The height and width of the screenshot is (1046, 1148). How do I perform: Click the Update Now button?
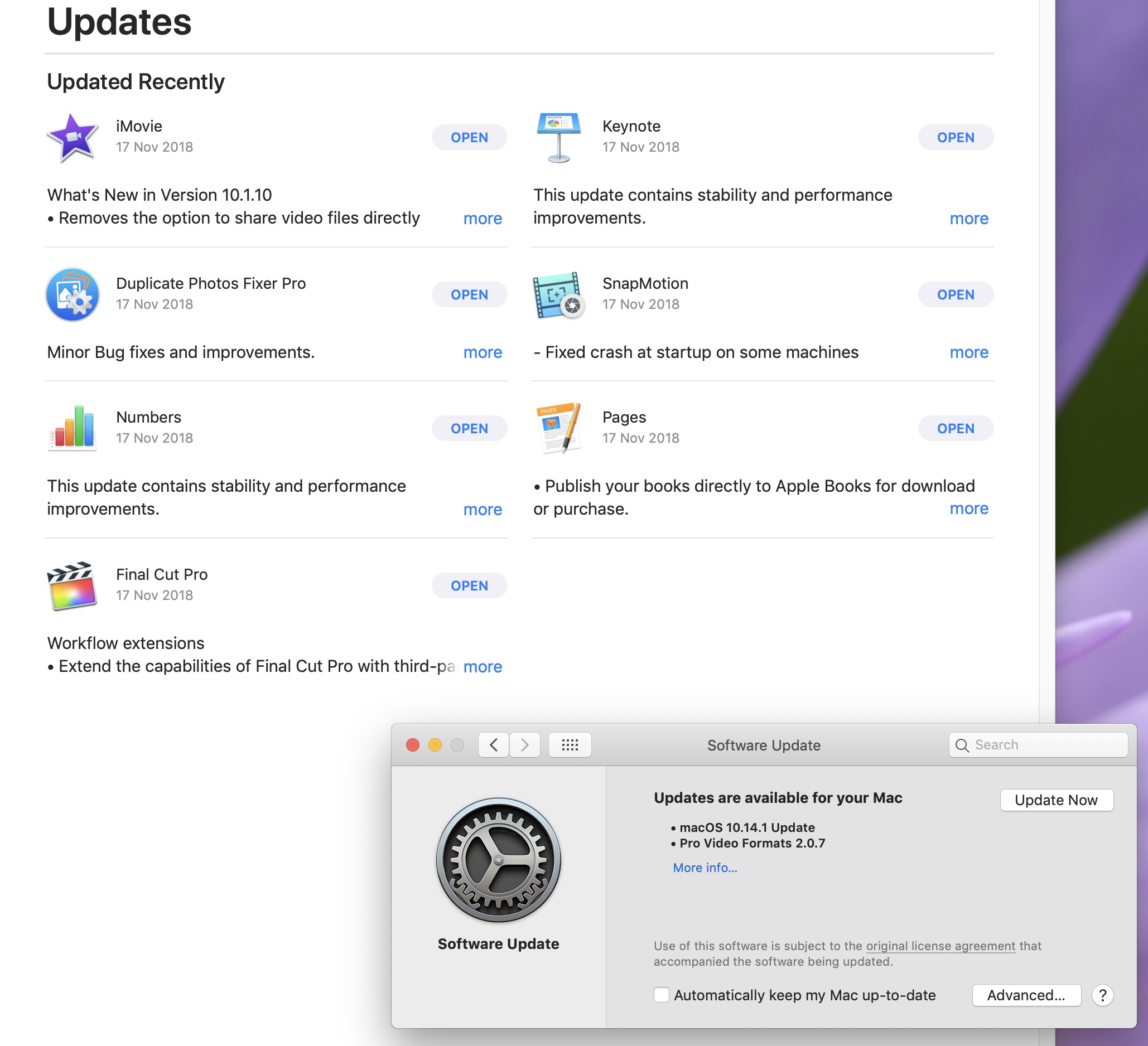[1057, 800]
